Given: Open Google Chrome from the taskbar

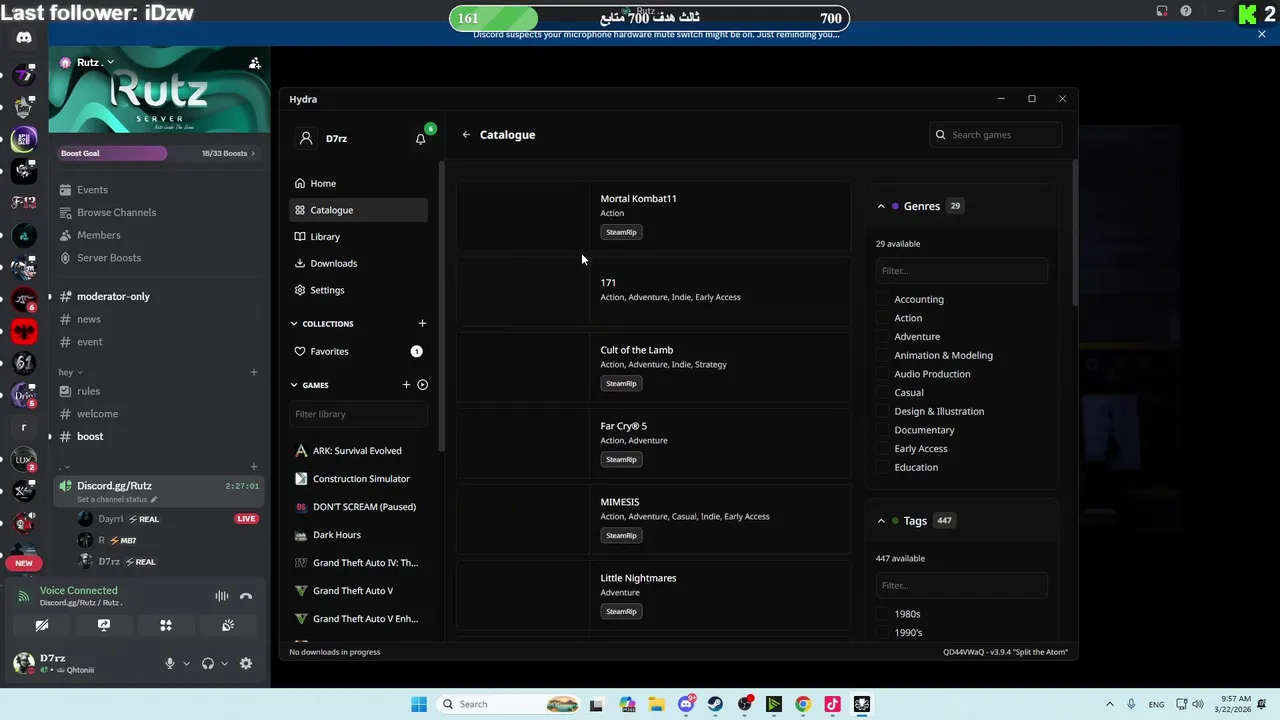Looking at the screenshot, I should click(803, 704).
